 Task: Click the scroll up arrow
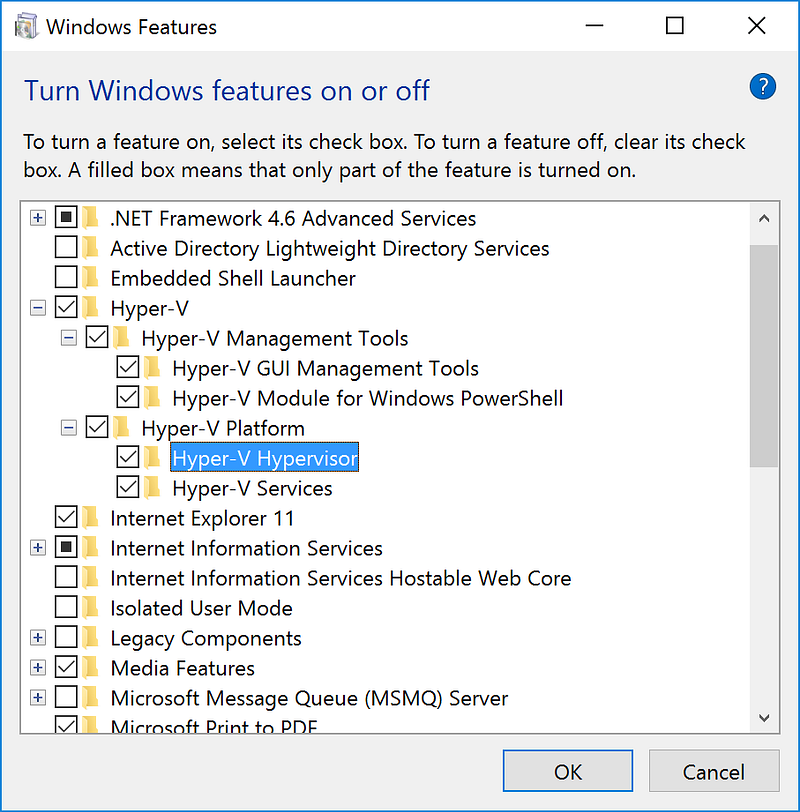coord(764,219)
